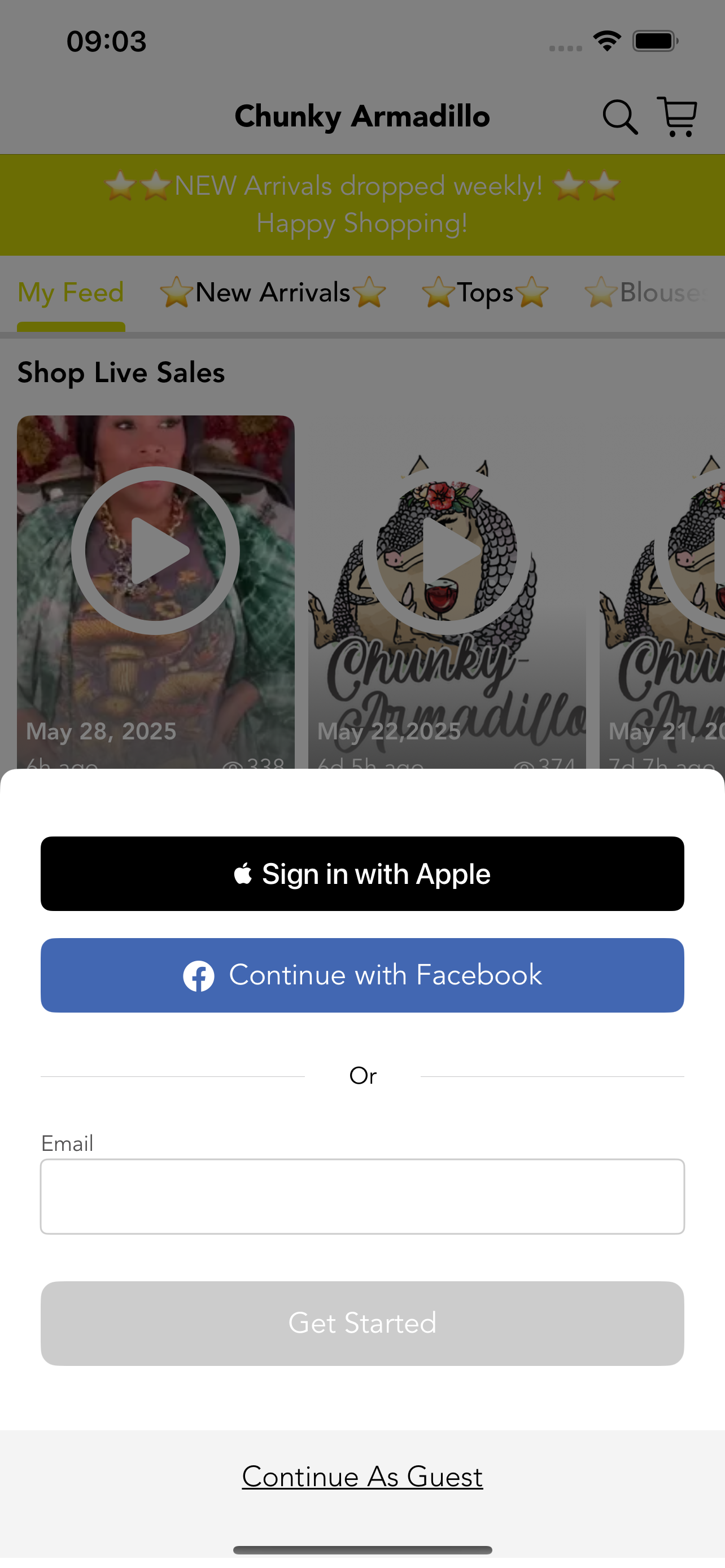Open the Blouses tab
The image size is (725, 1568).
pos(653,293)
